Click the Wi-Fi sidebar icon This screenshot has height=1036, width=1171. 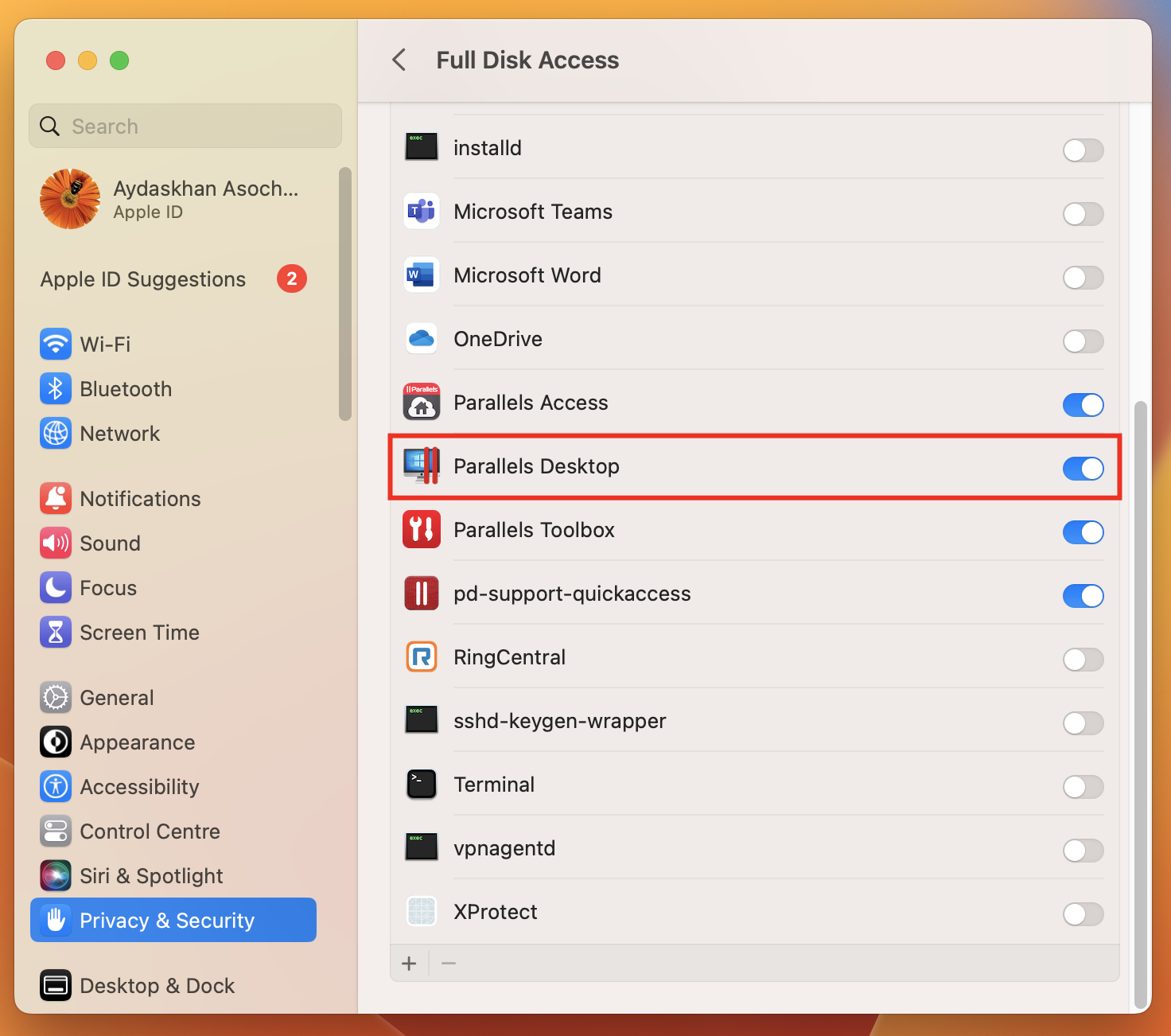[56, 344]
